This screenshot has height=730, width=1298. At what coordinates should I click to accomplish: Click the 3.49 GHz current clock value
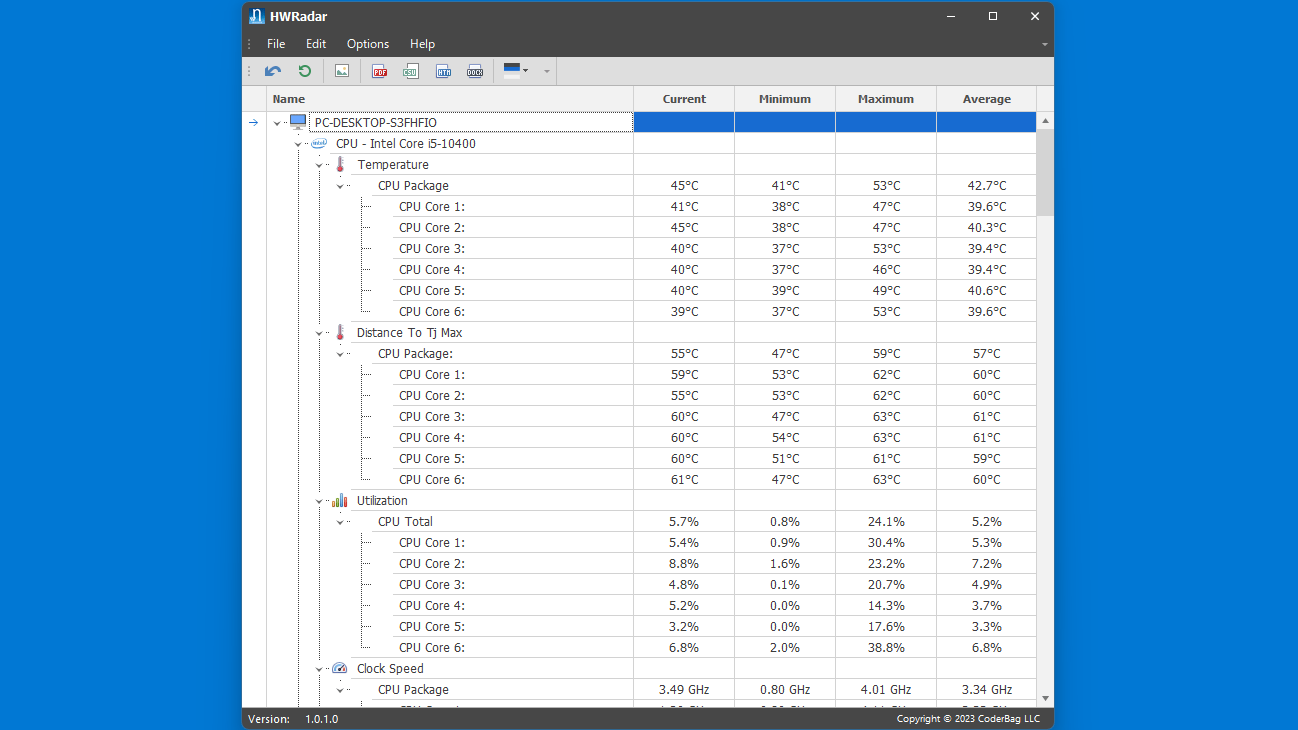(684, 689)
